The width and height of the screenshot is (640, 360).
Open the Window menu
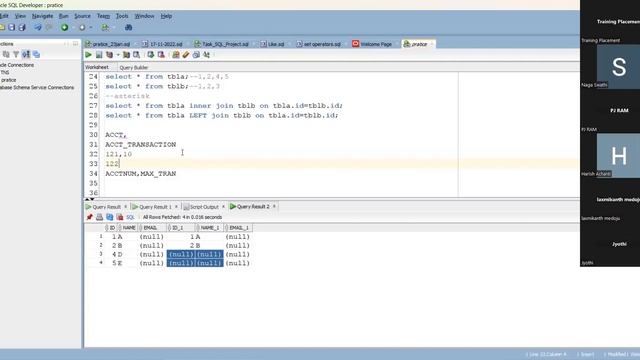click(144, 16)
